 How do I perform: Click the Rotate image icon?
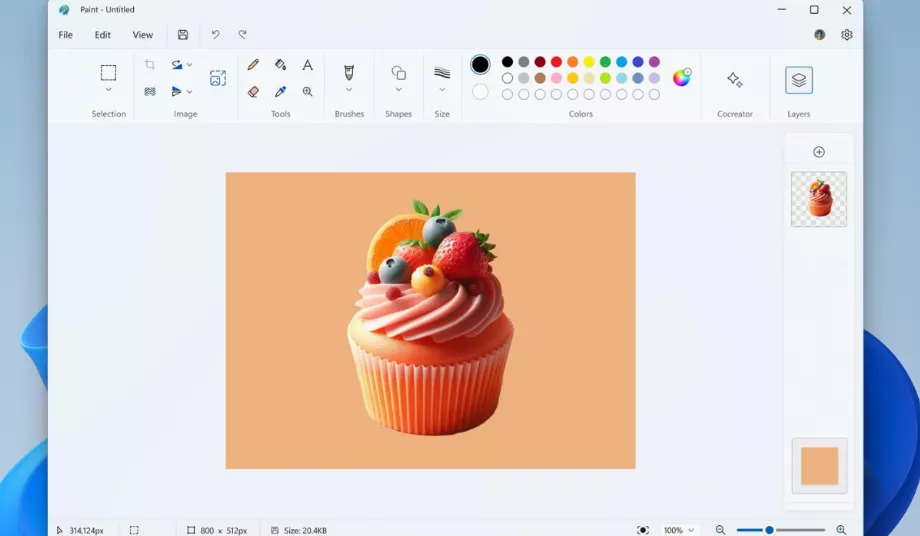(x=177, y=65)
